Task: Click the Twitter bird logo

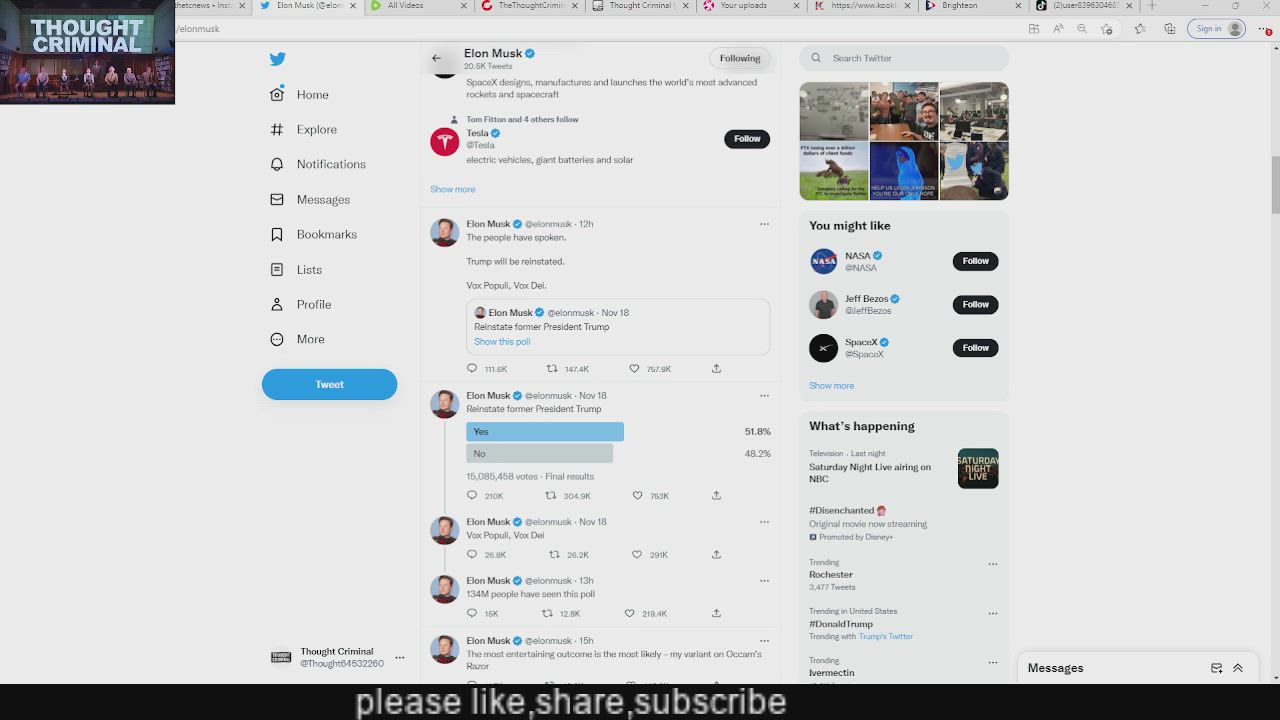Action: 278,59
